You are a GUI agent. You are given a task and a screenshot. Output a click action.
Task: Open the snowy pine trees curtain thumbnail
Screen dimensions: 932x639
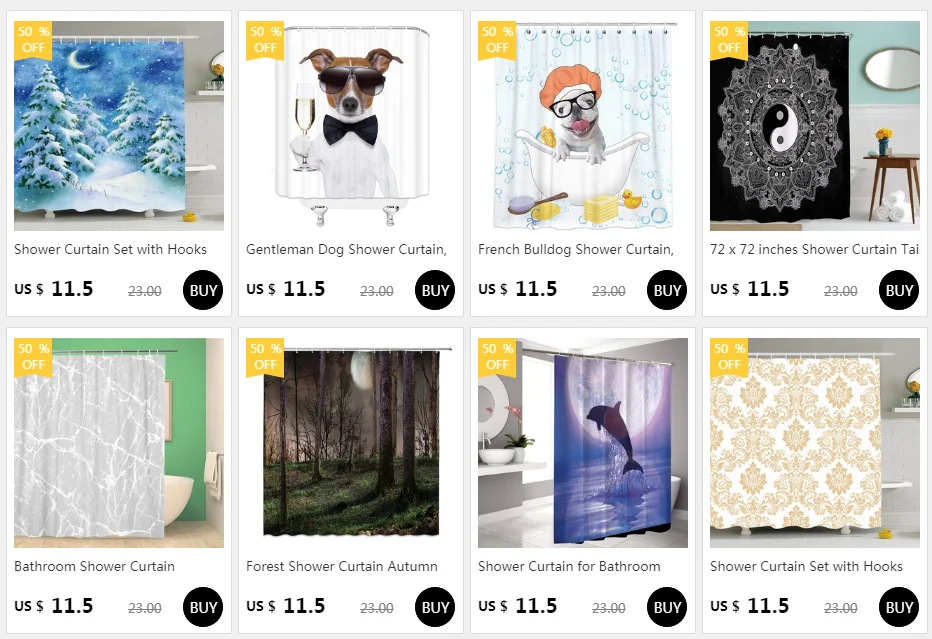tap(119, 125)
